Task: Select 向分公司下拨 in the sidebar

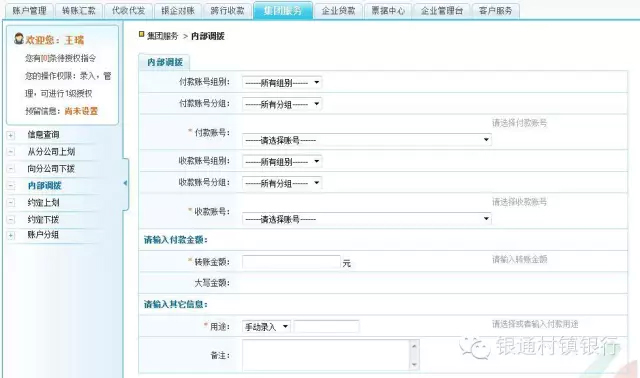Action: coord(51,169)
